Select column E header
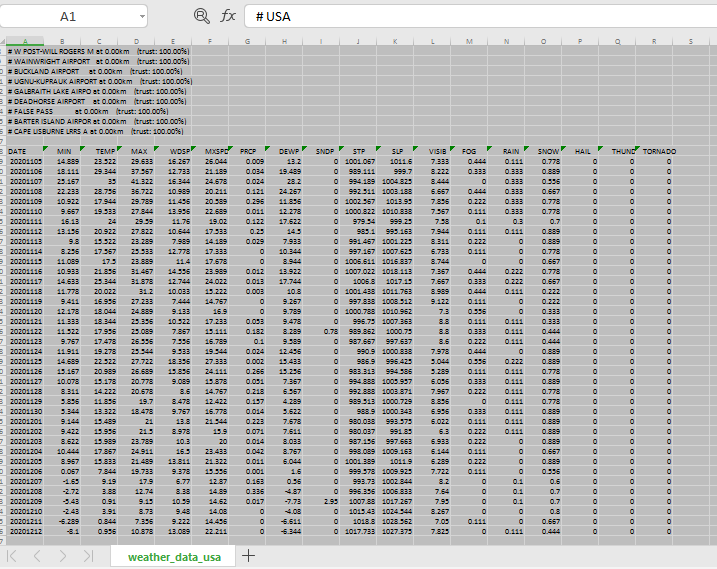This screenshot has height=569, width=717. (x=173, y=41)
